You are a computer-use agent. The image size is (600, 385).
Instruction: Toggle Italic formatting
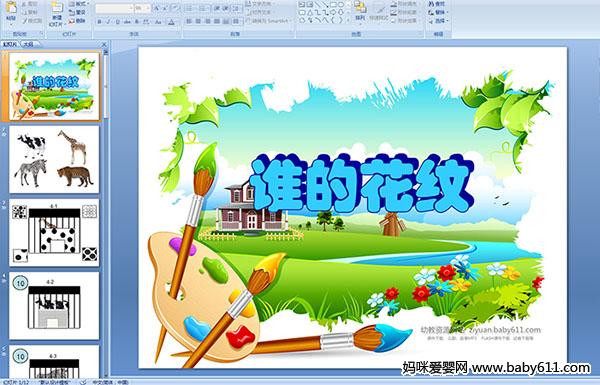[x=108, y=22]
